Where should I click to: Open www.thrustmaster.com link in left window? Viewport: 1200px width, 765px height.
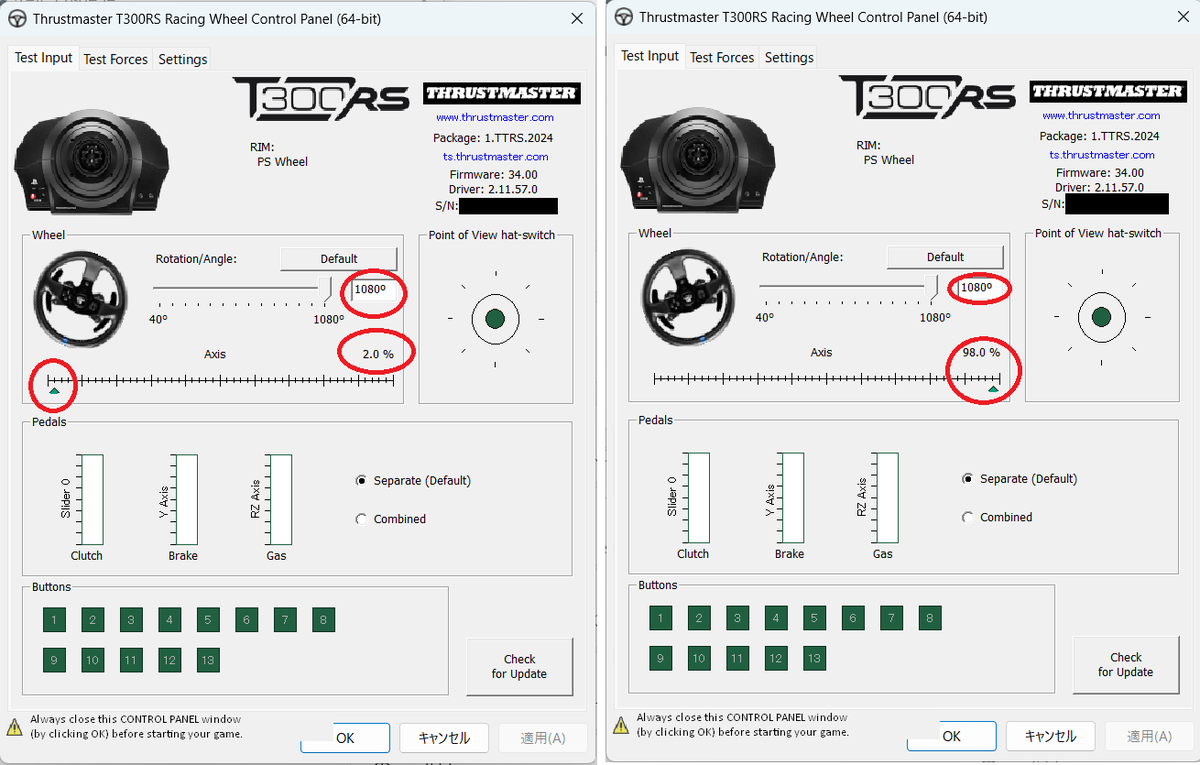[495, 117]
